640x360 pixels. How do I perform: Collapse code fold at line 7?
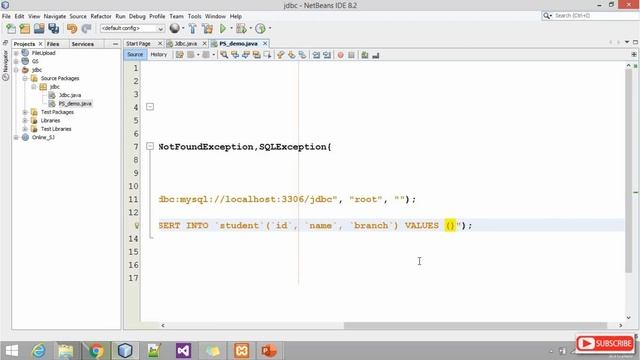tap(150, 146)
